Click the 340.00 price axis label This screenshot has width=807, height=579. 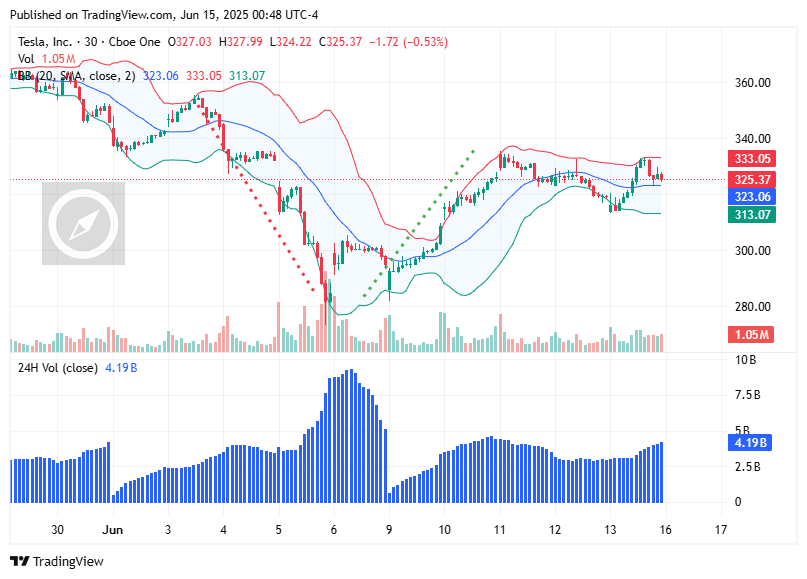click(x=752, y=138)
